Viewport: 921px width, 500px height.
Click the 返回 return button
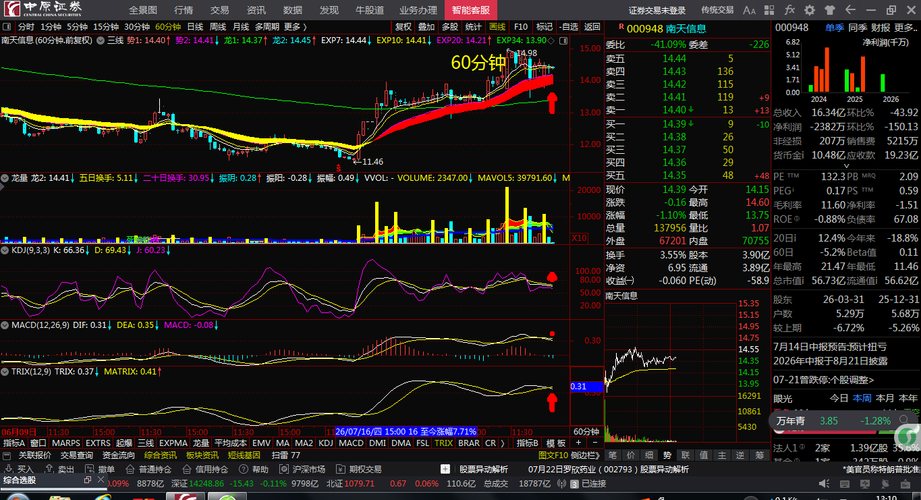[x=591, y=27]
